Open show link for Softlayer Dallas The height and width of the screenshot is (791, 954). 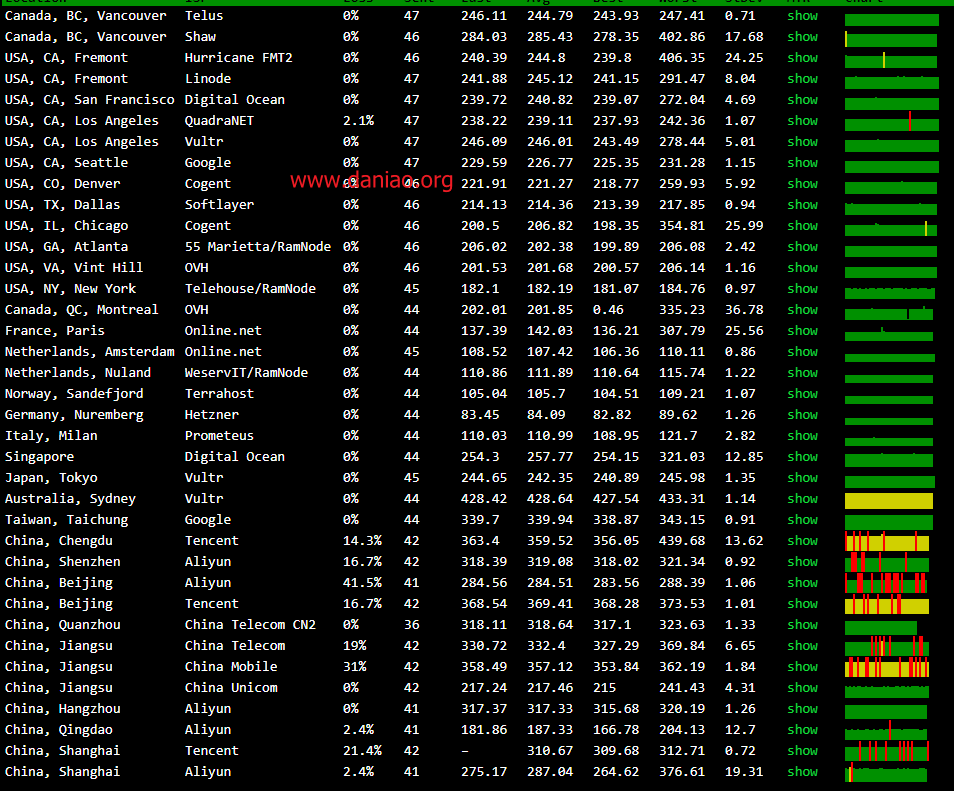(803, 204)
